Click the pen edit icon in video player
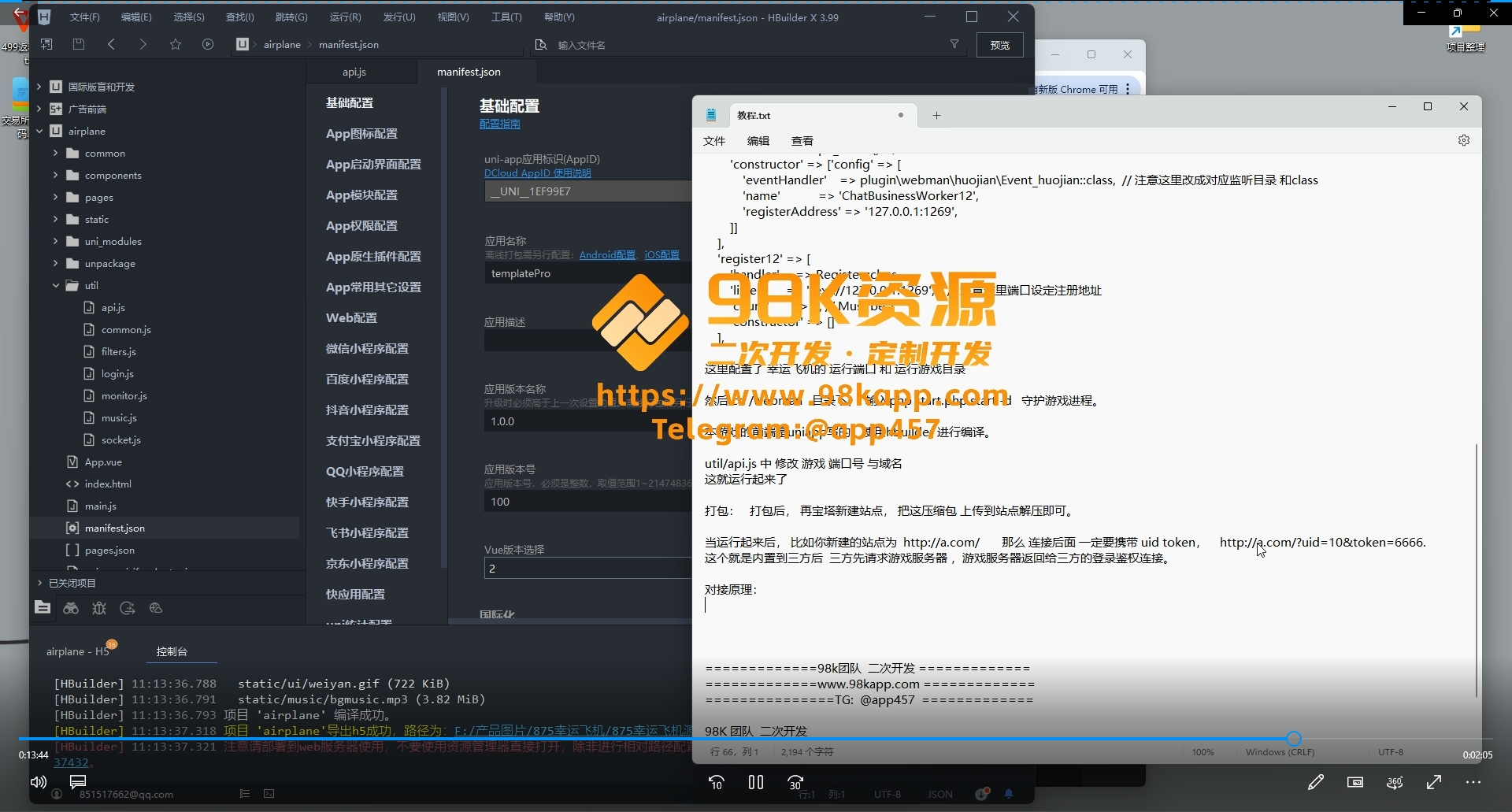The height and width of the screenshot is (812, 1512). (x=1316, y=782)
